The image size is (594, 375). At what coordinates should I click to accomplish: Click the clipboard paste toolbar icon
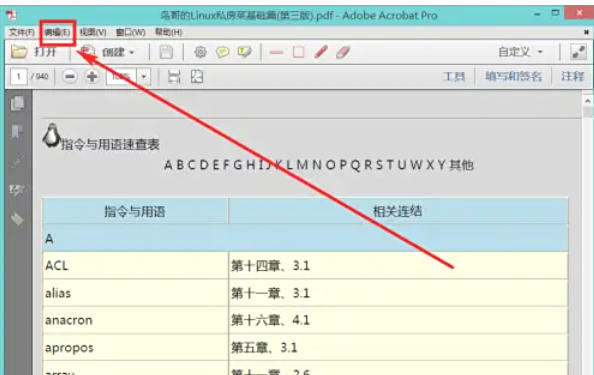166,52
